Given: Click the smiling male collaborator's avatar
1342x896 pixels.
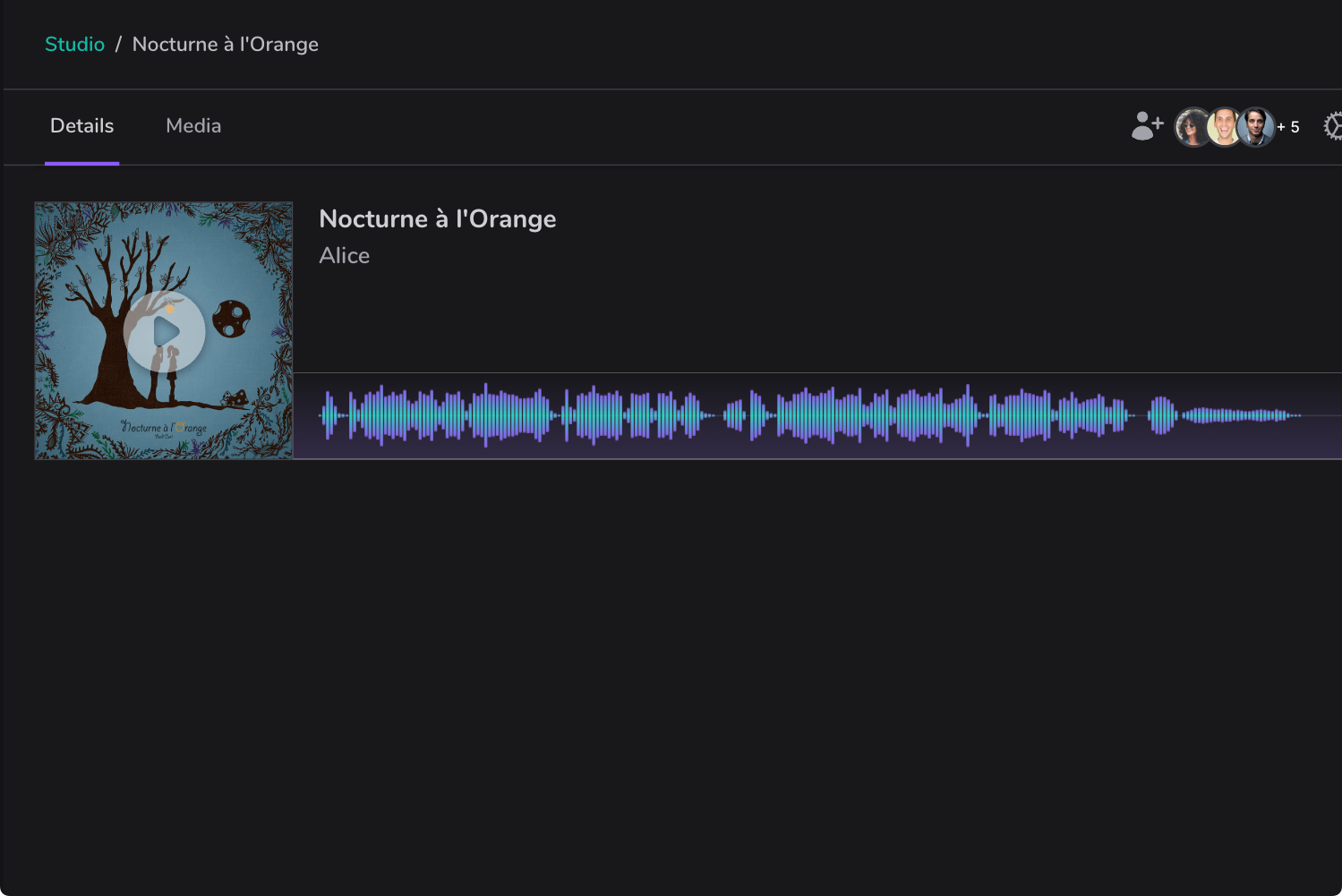Looking at the screenshot, I should pyautogui.click(x=1224, y=126).
